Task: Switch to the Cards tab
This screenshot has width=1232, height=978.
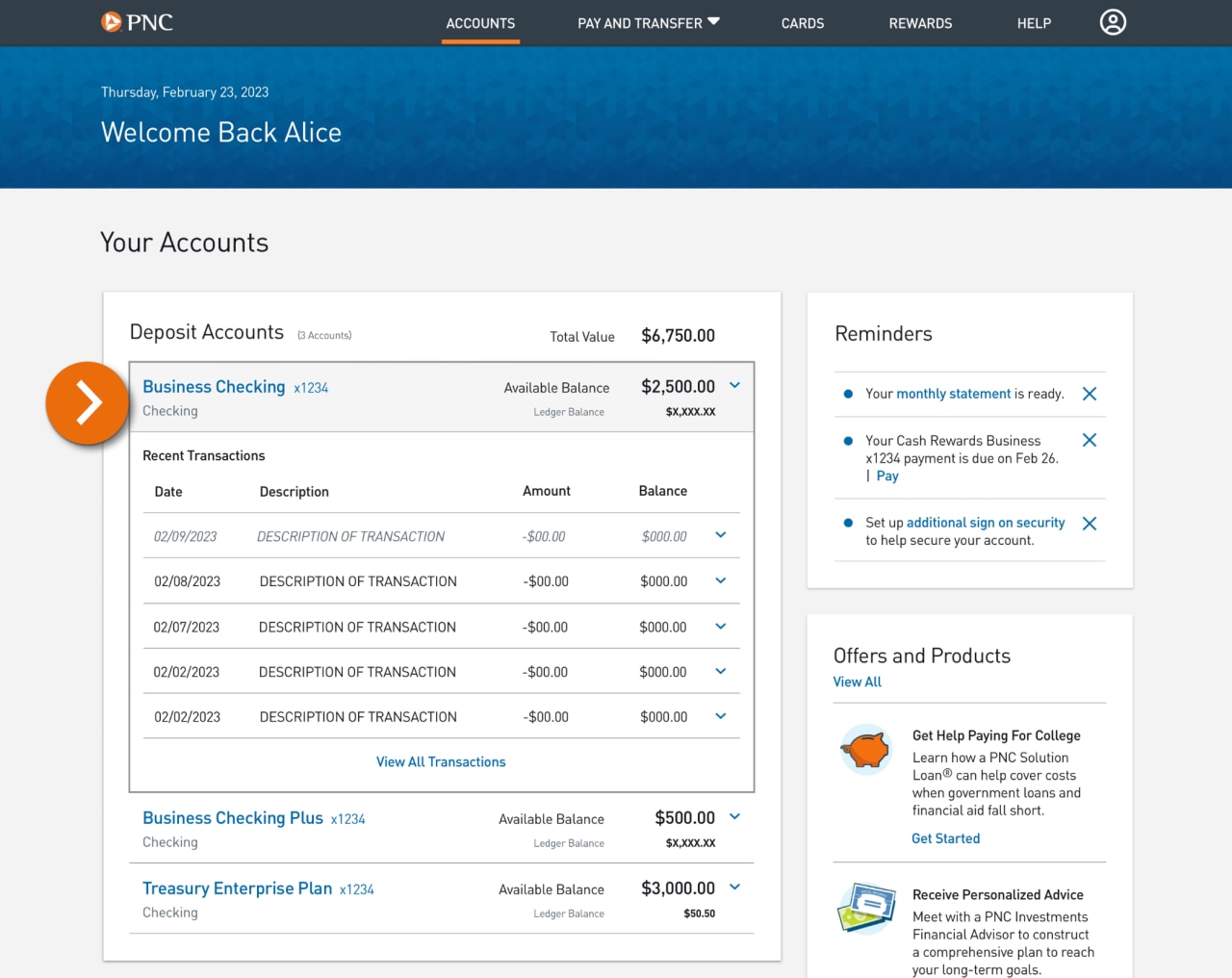Action: pyautogui.click(x=802, y=23)
